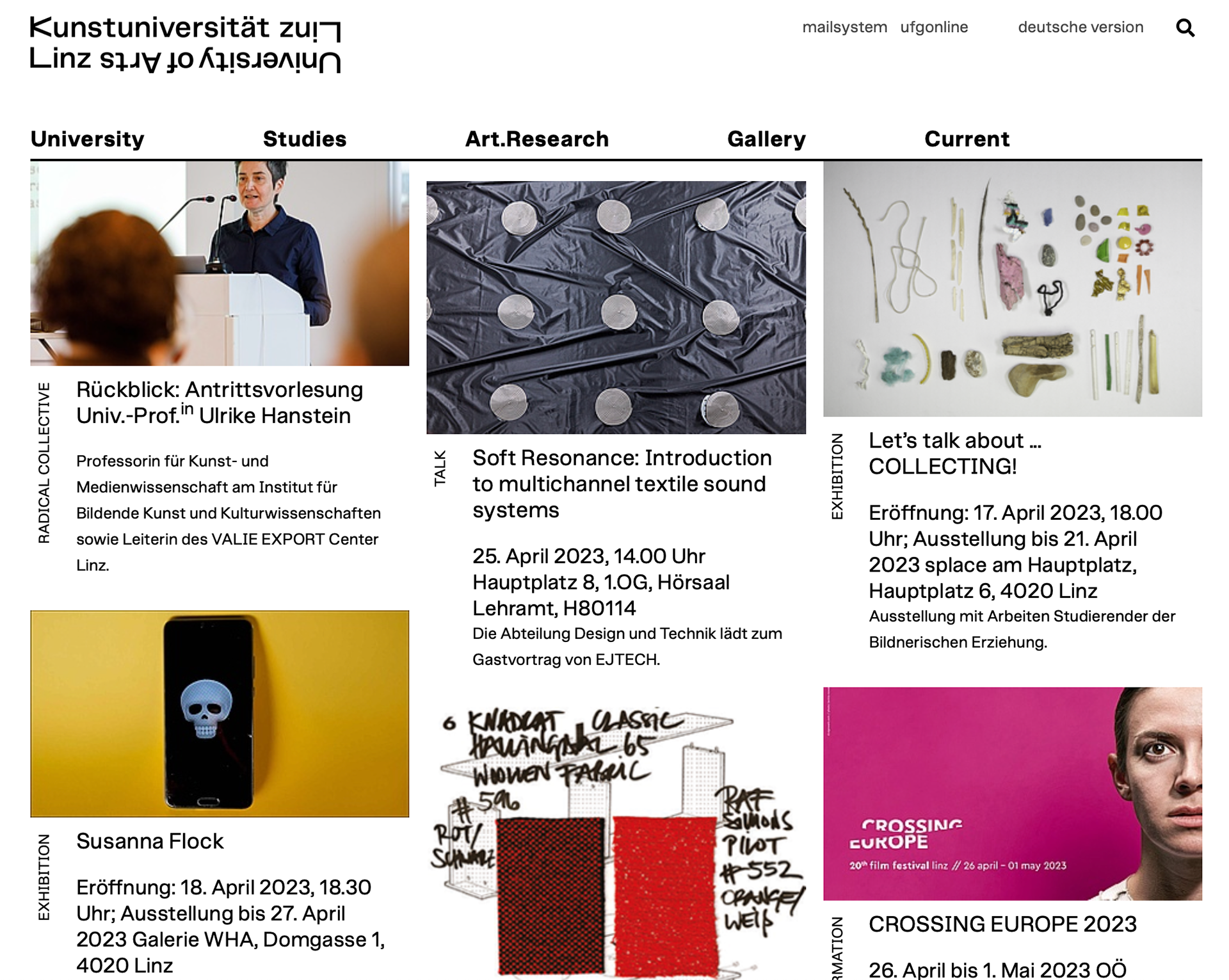This screenshot has height=980, width=1229.
Task: Click the Susanna Flock title
Action: pos(150,841)
